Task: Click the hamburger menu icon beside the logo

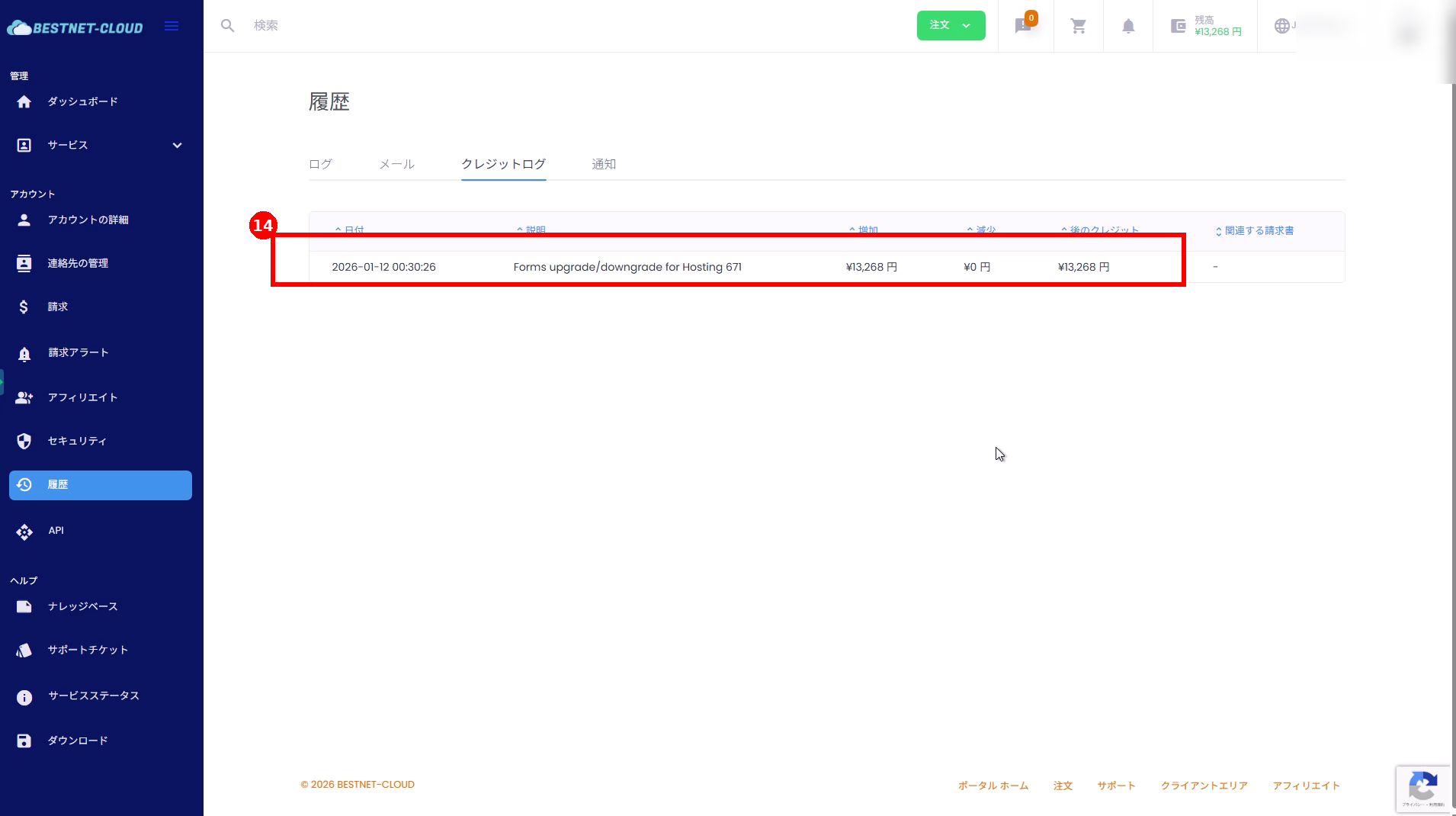Action: point(172,27)
